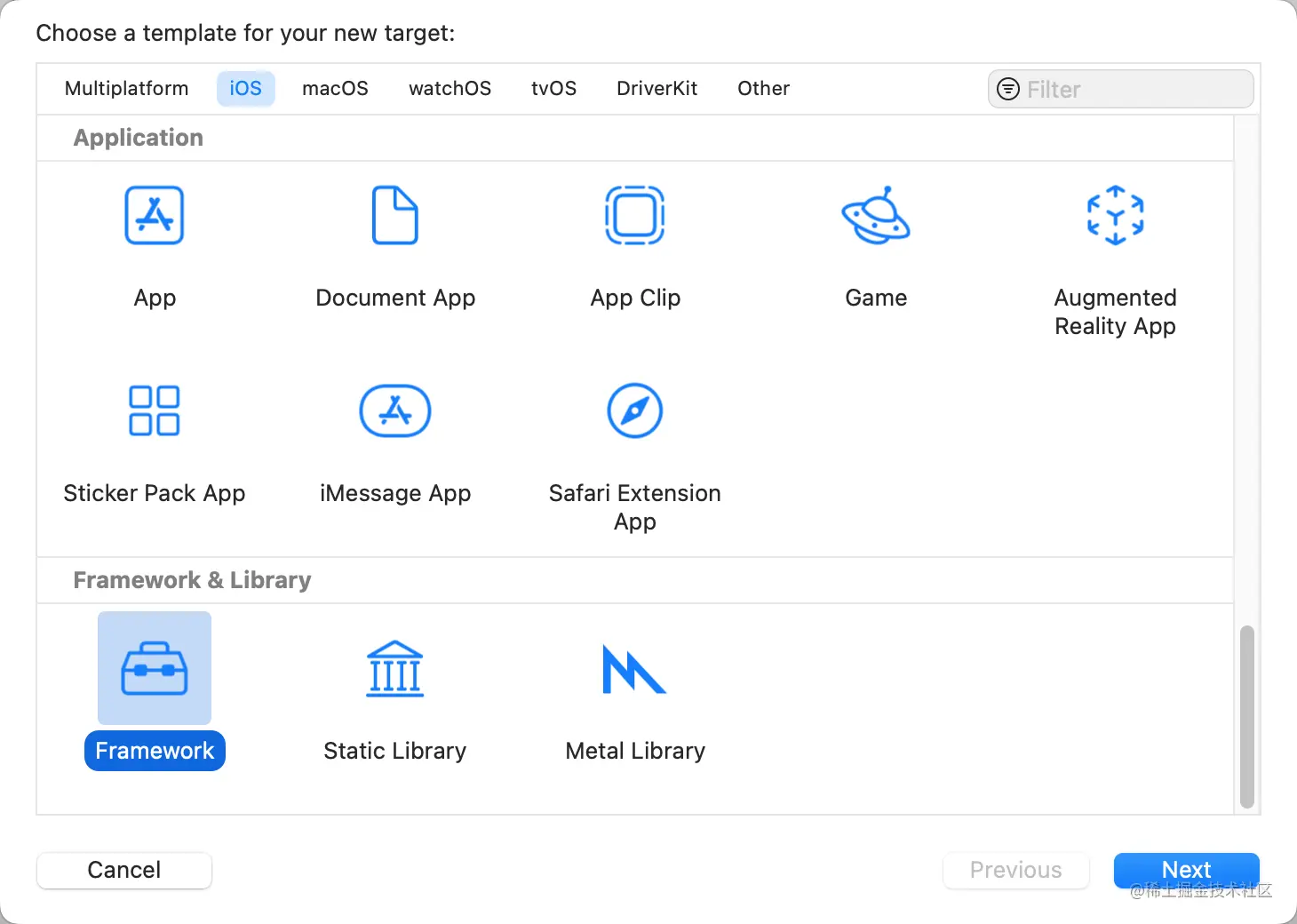Viewport: 1297px width, 924px height.
Task: Click the Next button
Action: coord(1187,870)
